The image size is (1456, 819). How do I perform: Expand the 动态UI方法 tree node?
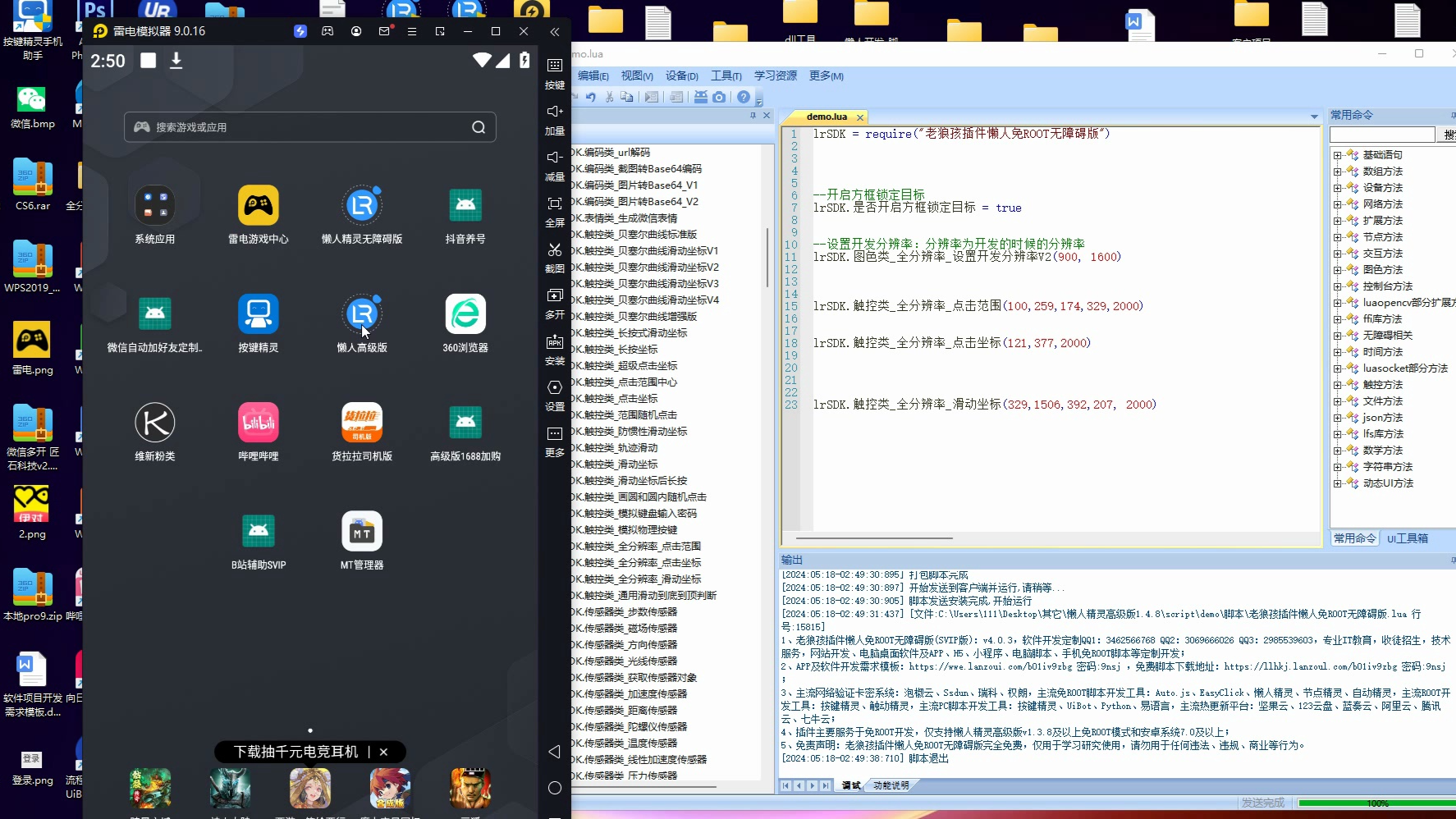(1337, 483)
